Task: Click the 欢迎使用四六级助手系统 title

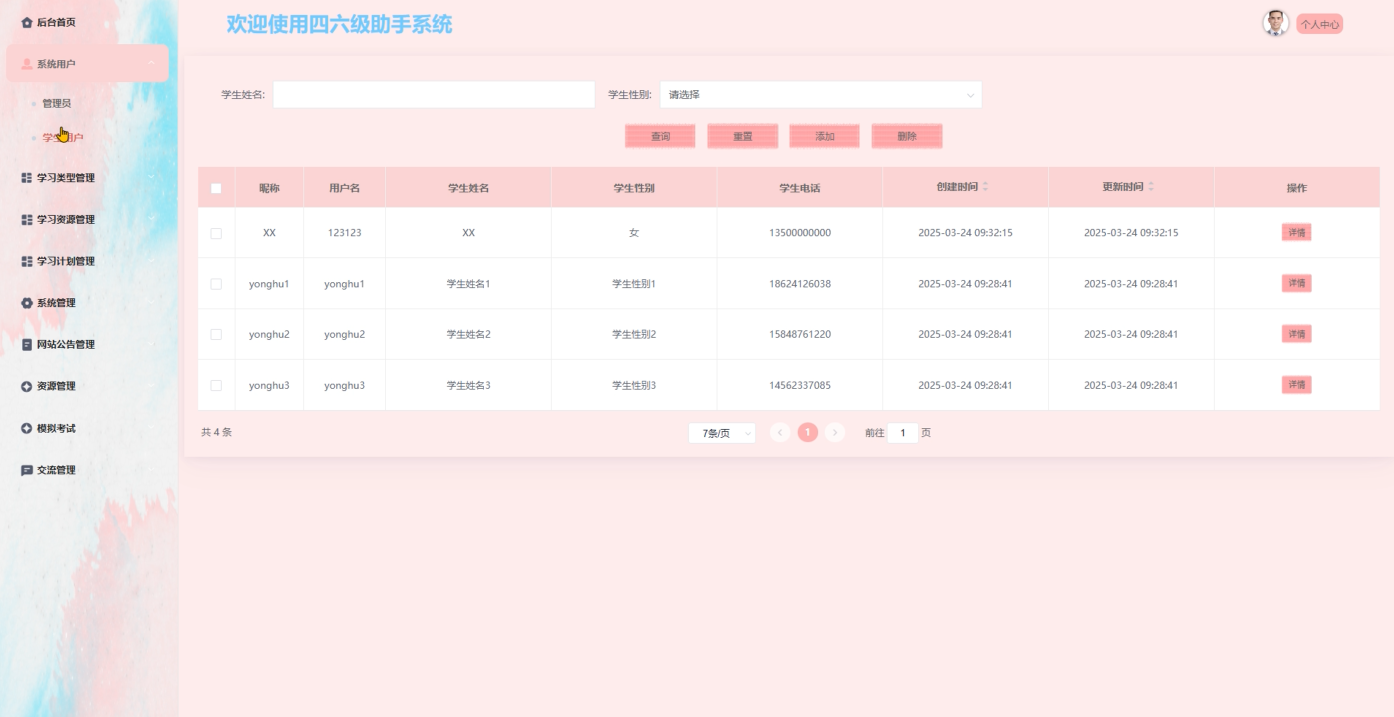Action: pos(339,24)
